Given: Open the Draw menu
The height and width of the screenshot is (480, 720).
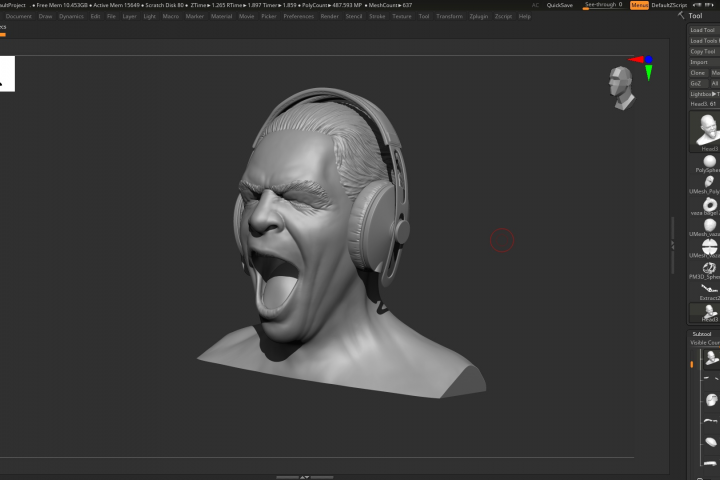Looking at the screenshot, I should 45,16.
